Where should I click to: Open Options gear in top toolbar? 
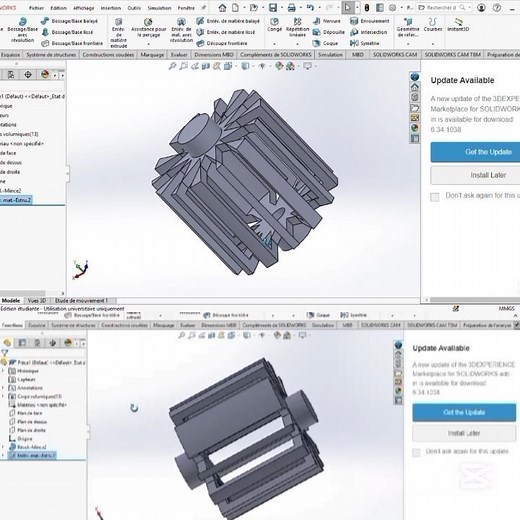click(393, 7)
